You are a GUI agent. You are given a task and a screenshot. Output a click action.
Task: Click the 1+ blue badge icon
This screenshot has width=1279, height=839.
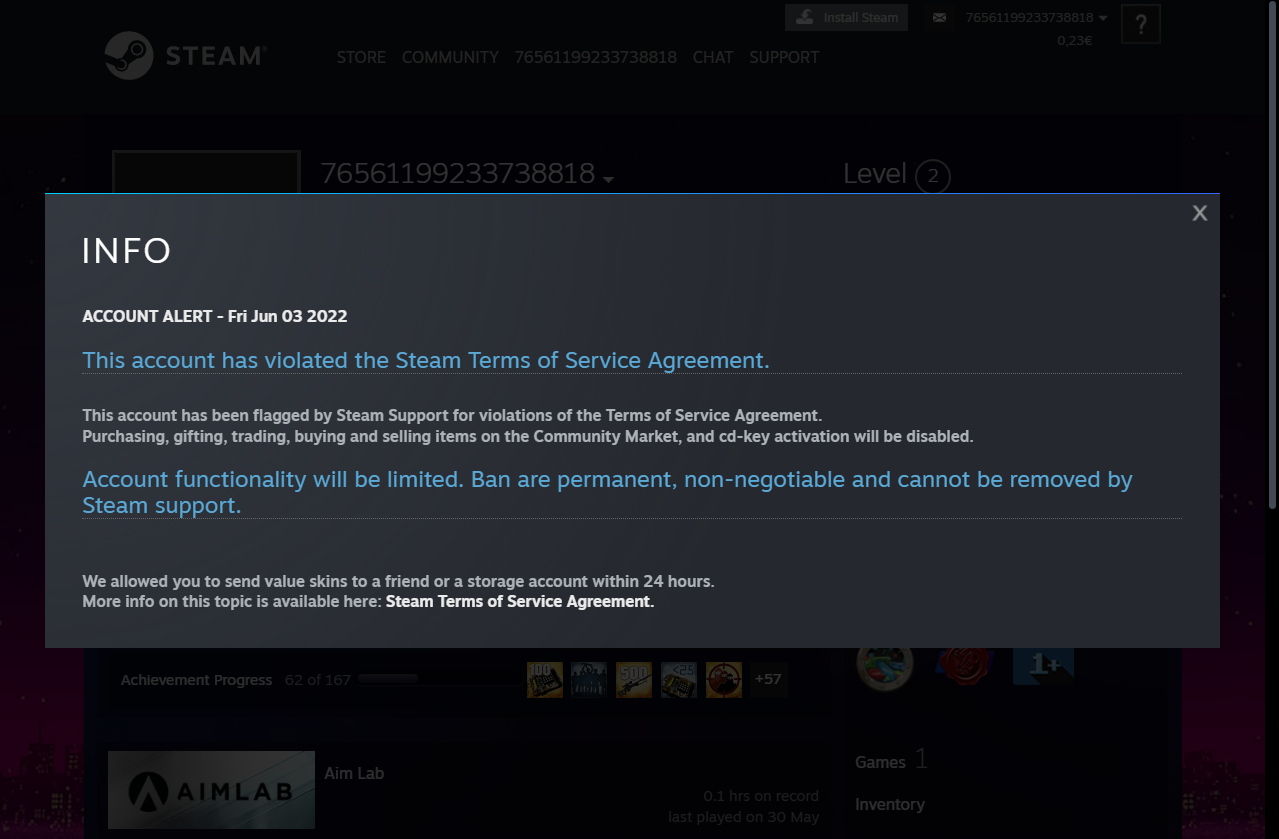(x=1044, y=666)
